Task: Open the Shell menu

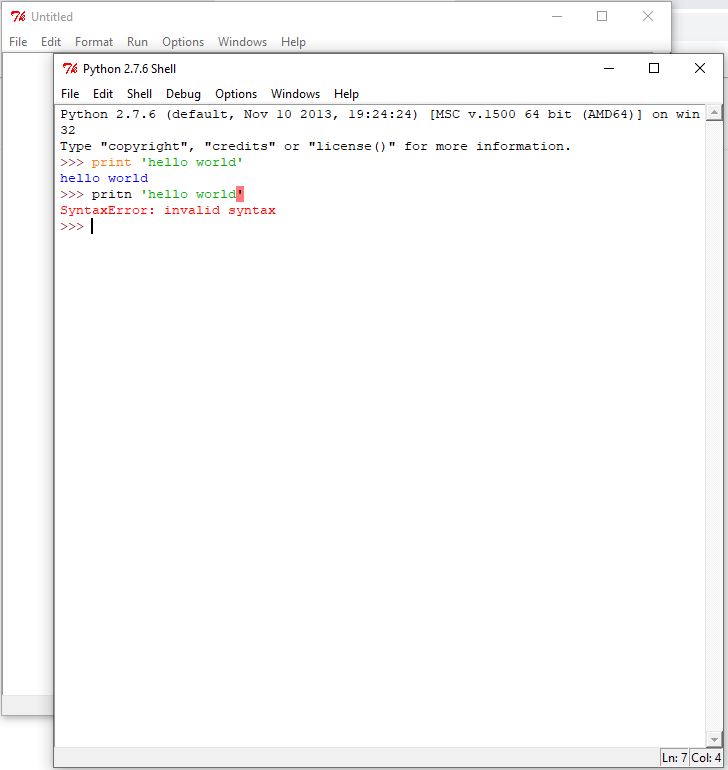Action: (x=139, y=94)
